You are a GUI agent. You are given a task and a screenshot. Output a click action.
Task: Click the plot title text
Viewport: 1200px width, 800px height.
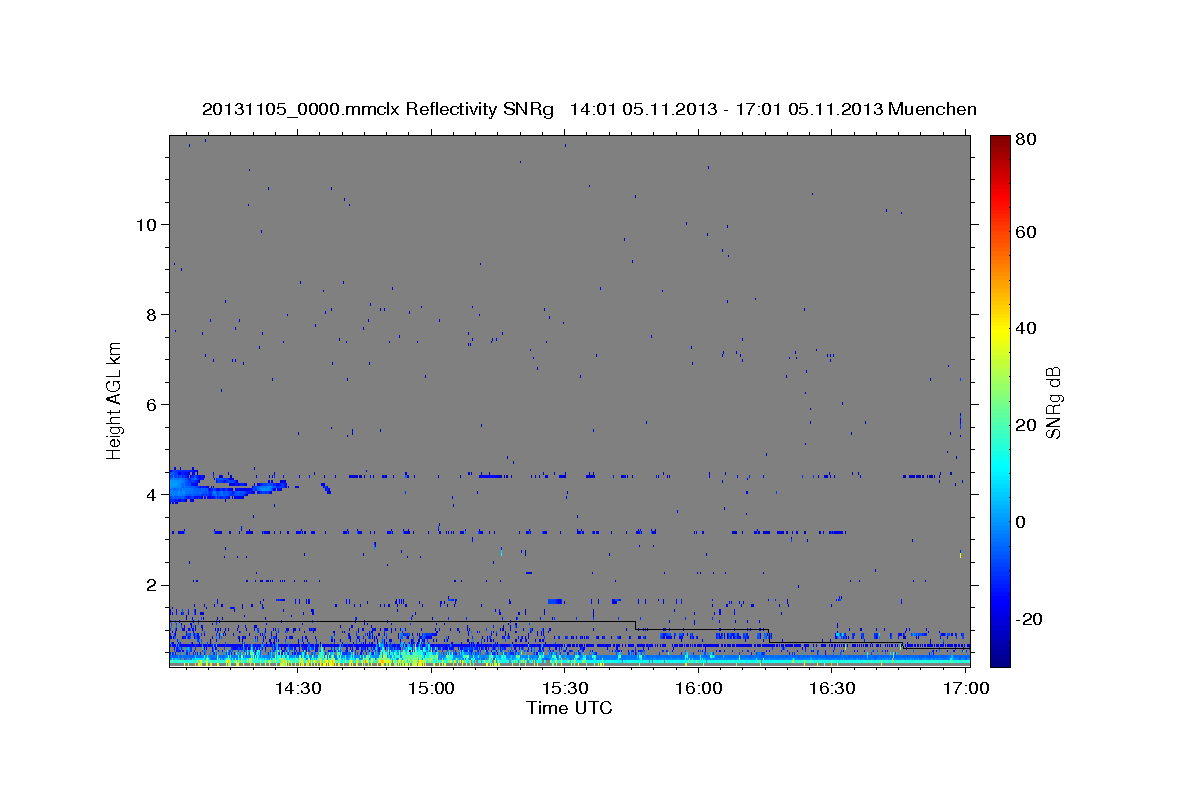(x=589, y=109)
